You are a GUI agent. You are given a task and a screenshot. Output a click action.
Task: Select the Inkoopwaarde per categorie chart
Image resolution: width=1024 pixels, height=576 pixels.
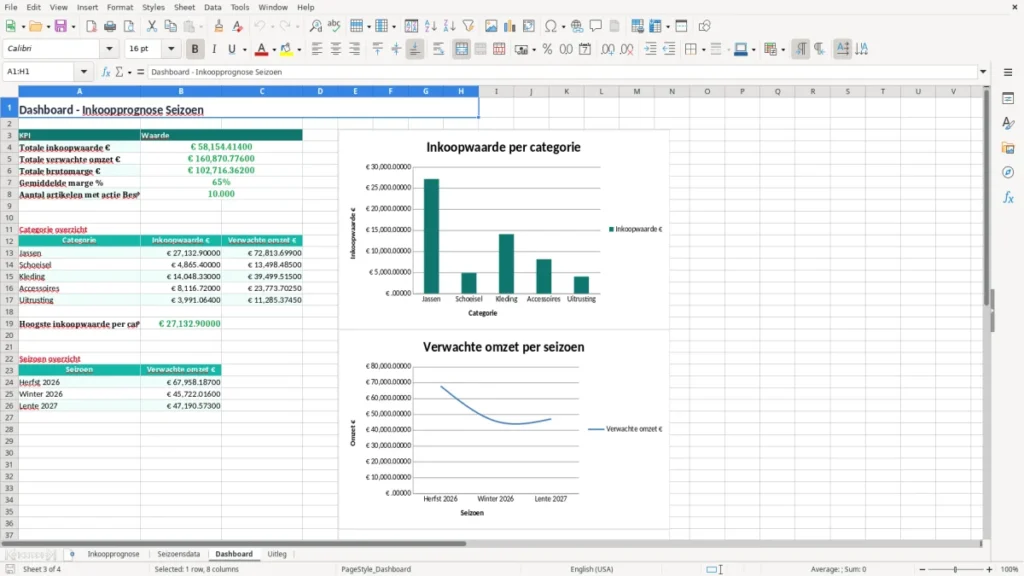[504, 229]
